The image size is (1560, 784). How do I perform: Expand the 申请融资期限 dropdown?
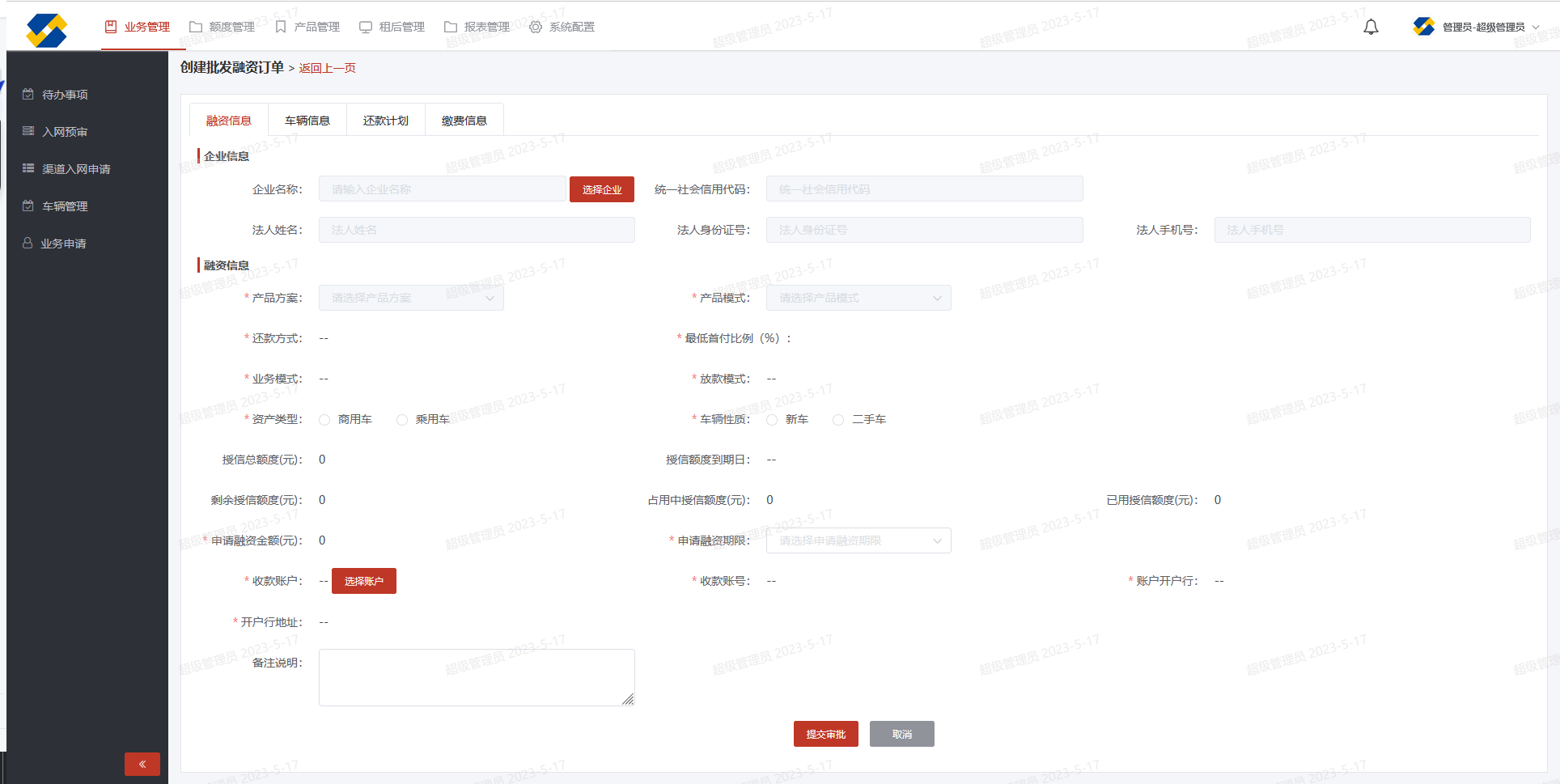click(858, 540)
